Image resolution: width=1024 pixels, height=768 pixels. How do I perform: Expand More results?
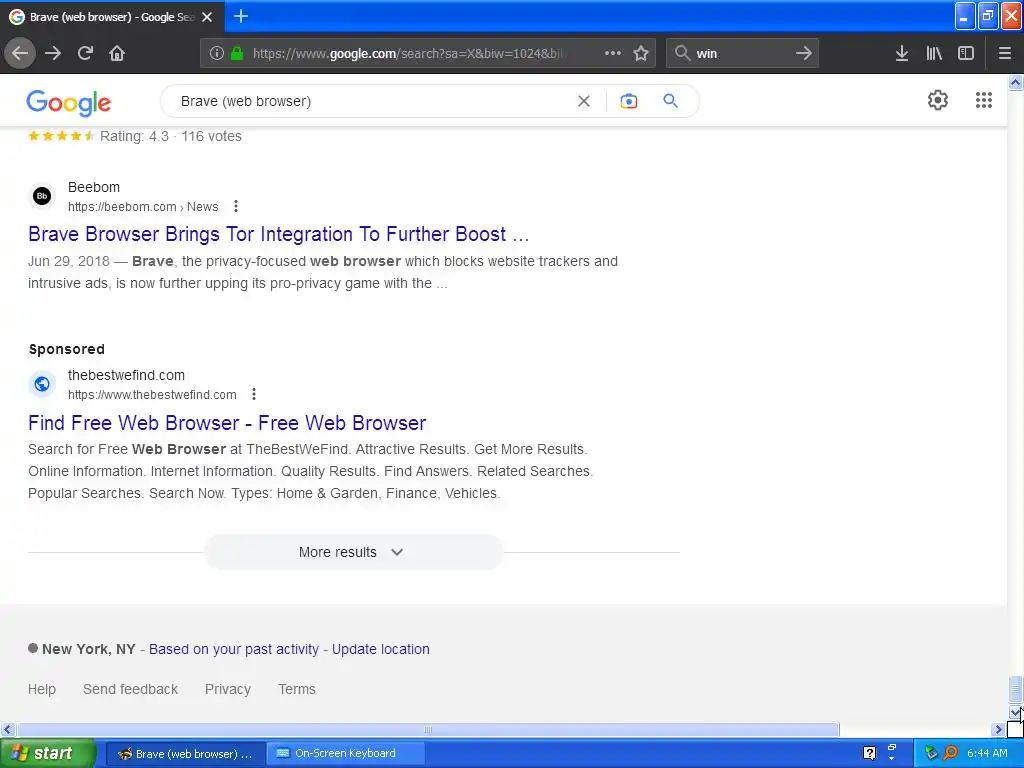click(353, 552)
